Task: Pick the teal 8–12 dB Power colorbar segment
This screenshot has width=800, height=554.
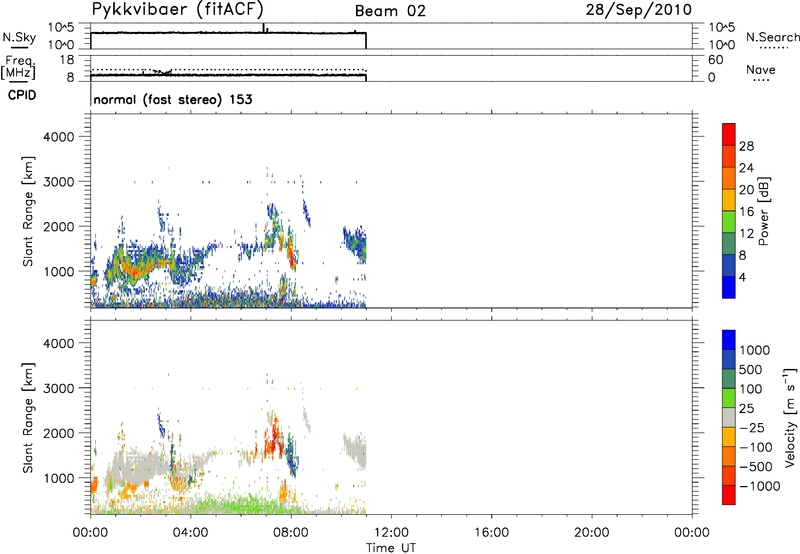Action: click(x=729, y=243)
